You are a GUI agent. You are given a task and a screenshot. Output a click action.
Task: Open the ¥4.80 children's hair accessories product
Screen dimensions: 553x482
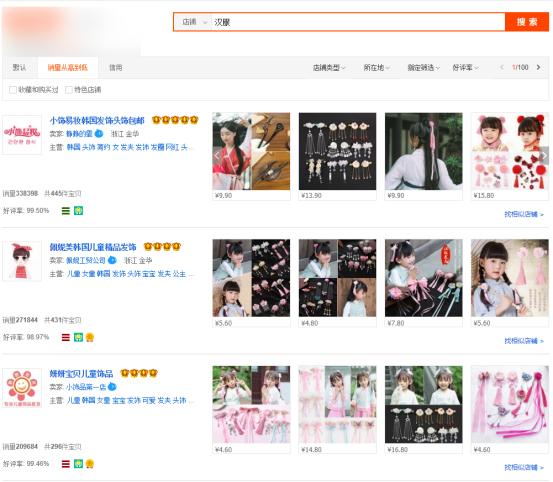[x=338, y=278]
